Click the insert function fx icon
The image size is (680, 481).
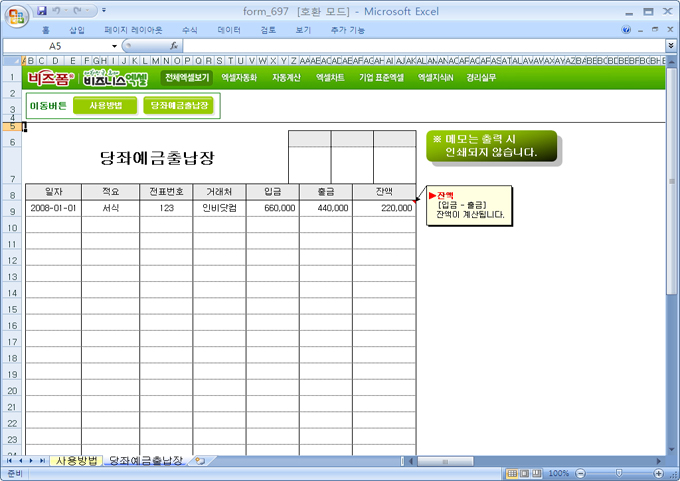[x=174, y=46]
